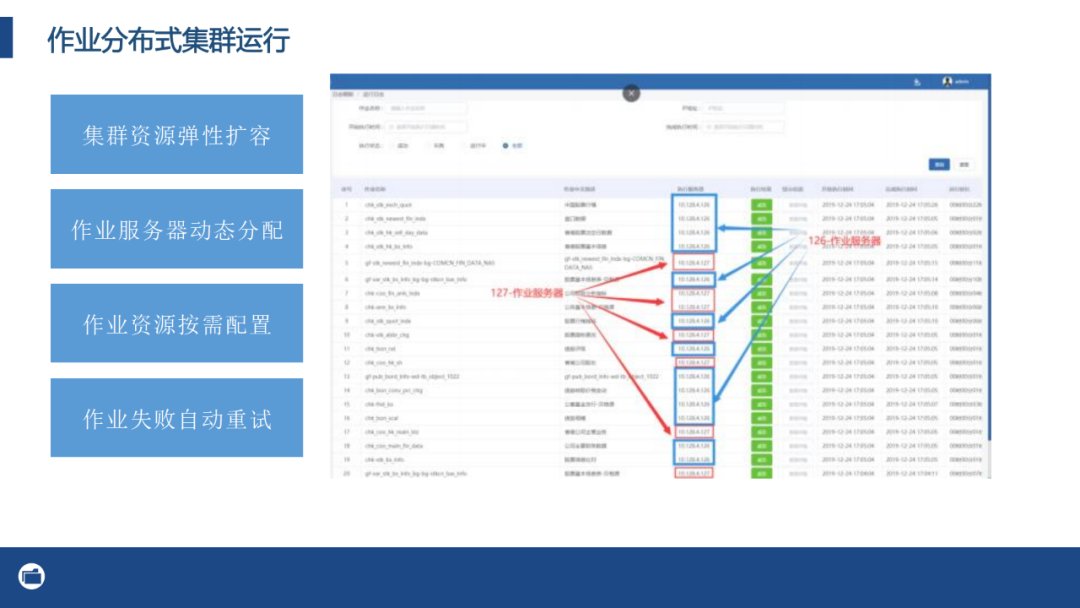Click job name chk_coc_main_fin_data in row 18

[x=394, y=445]
